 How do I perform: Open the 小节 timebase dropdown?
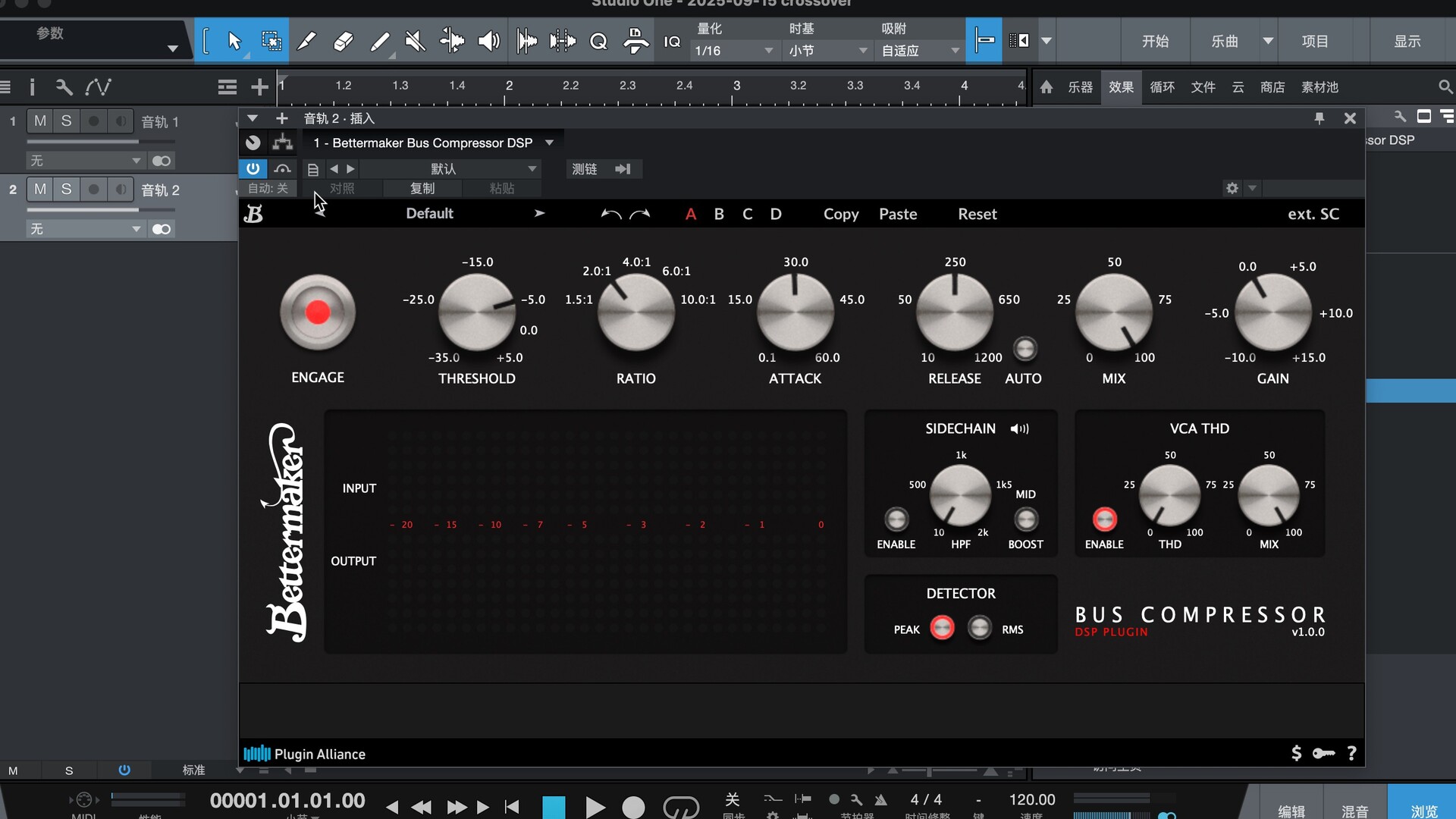pos(827,51)
